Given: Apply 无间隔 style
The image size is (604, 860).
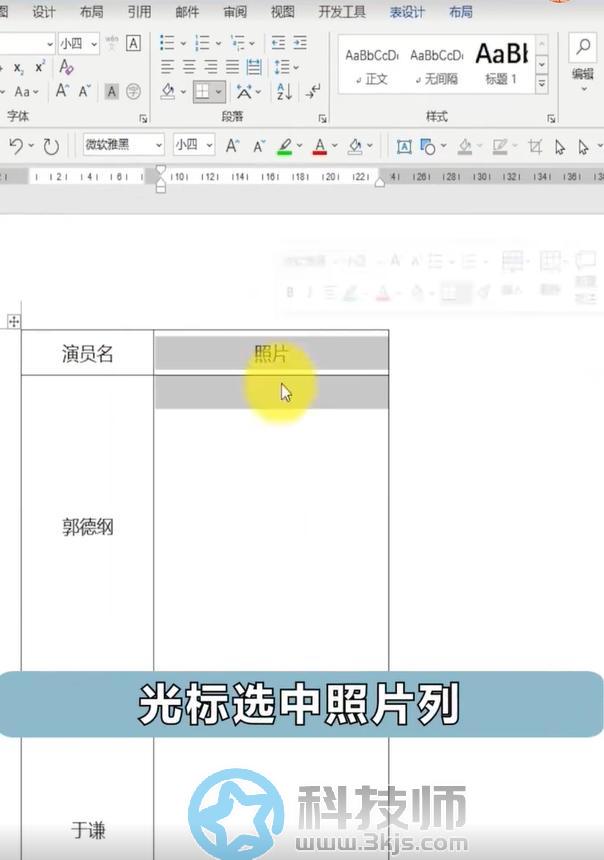Looking at the screenshot, I should coord(437,66).
